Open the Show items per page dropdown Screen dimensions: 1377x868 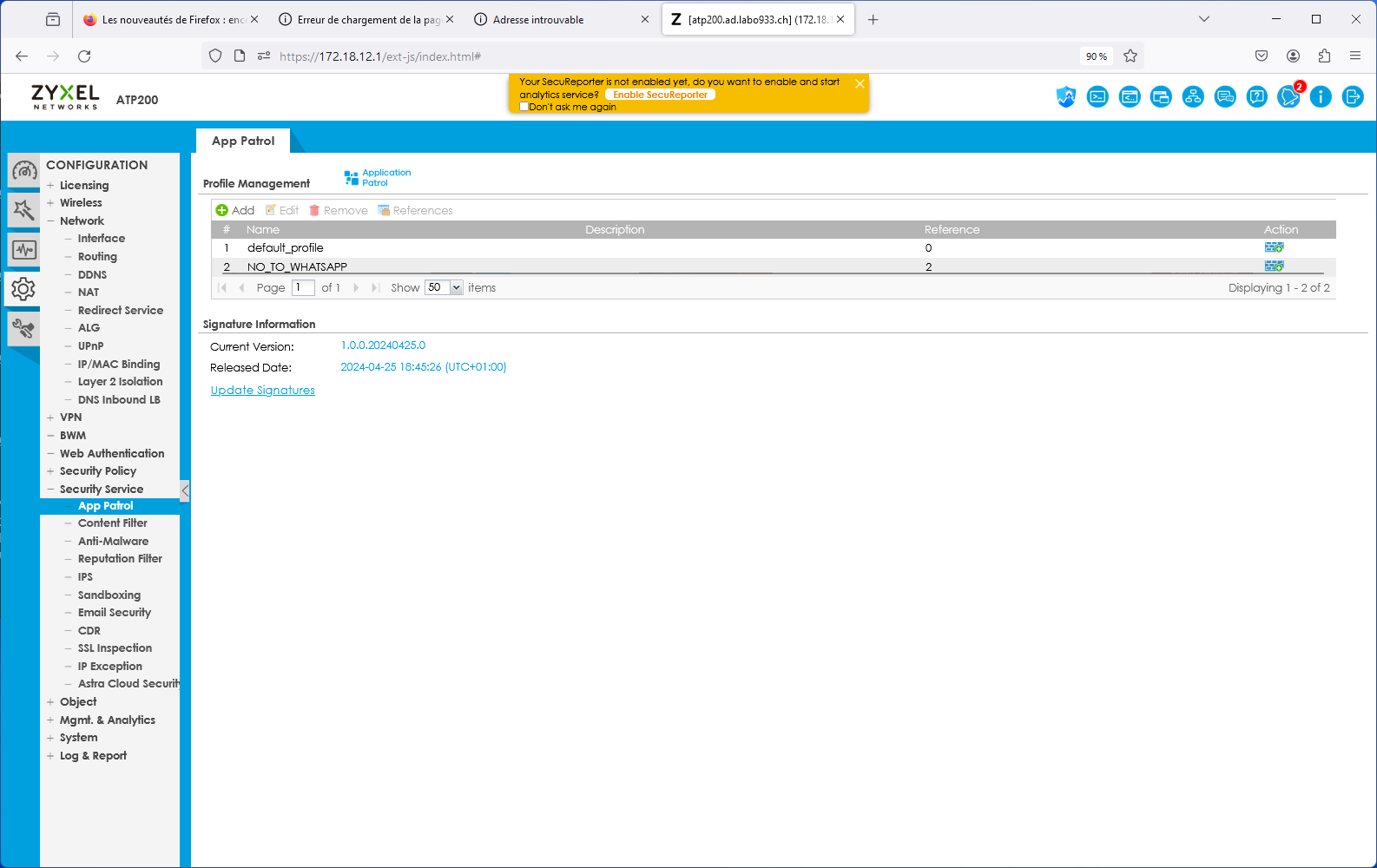pos(457,287)
